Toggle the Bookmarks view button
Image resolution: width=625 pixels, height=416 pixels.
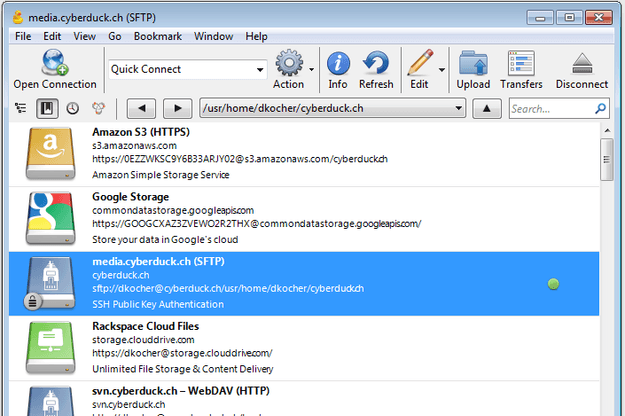tap(47, 108)
